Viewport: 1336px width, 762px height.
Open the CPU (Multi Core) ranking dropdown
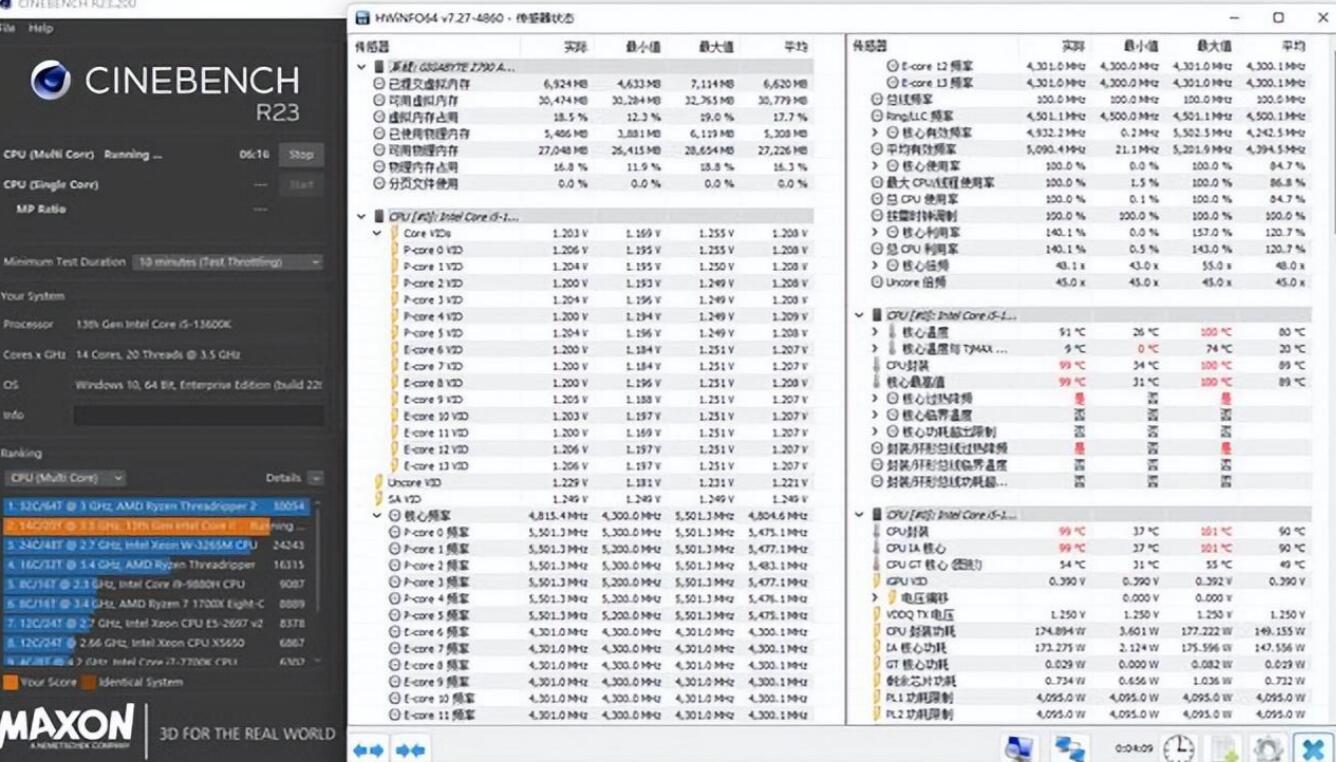click(x=64, y=478)
